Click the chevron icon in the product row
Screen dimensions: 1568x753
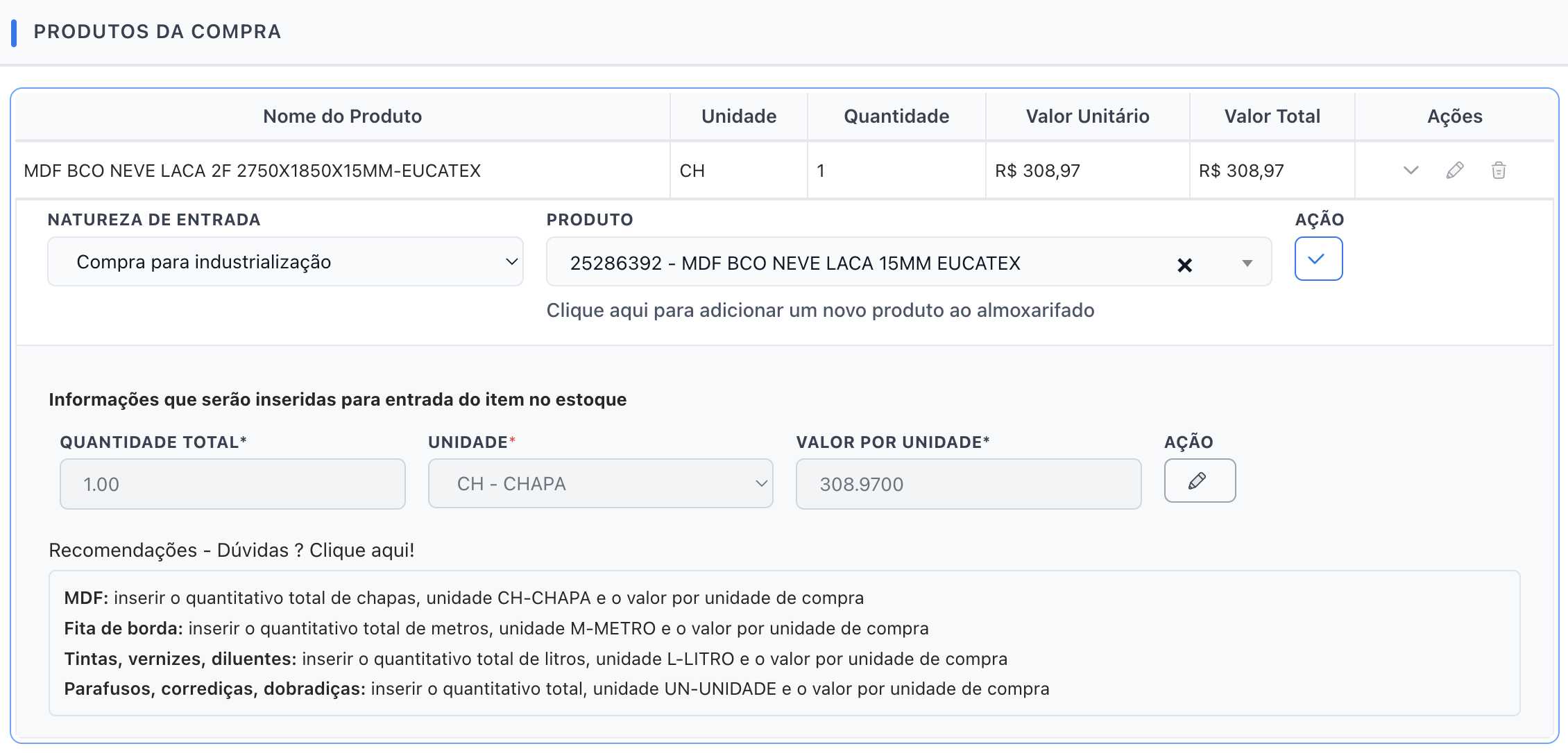pos(1411,171)
